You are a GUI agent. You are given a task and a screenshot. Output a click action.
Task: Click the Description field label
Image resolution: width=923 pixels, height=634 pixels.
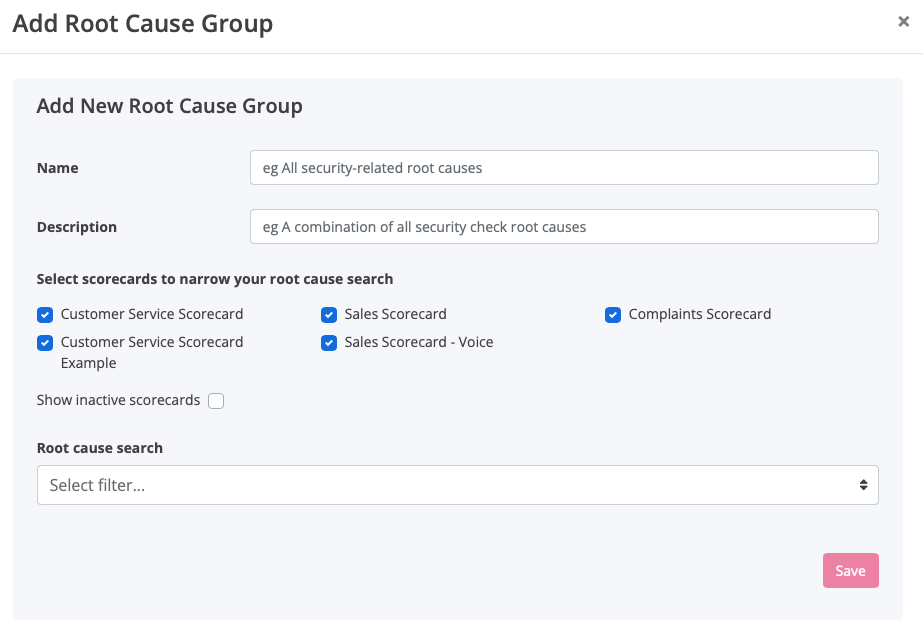(x=77, y=227)
